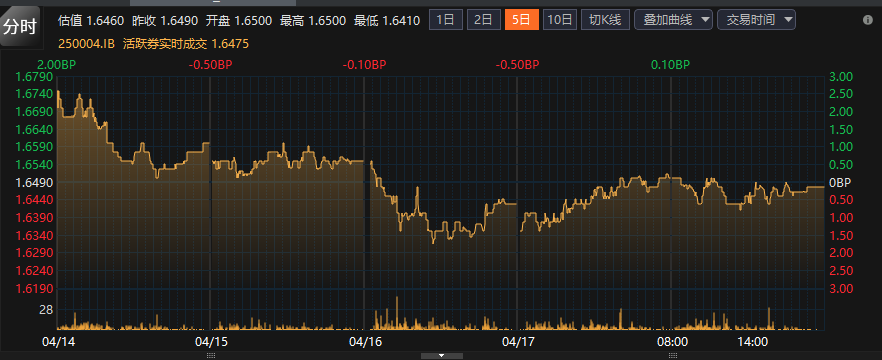The image size is (882, 360).
Task: Click the green 2.00BP change label
Action: (57, 65)
